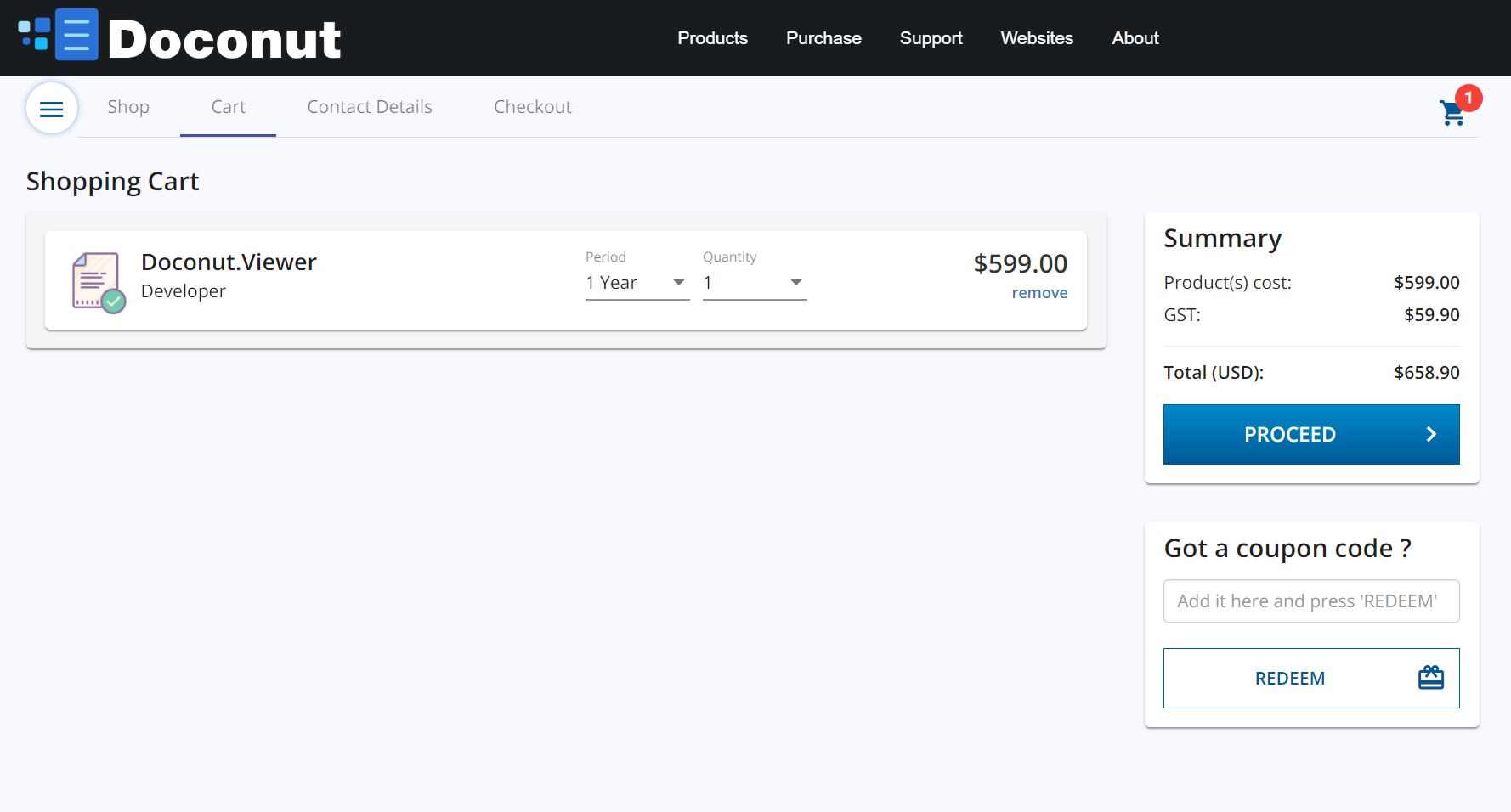The image size is (1511, 812).
Task: Click the 'Got a coupon code ?' heading
Action: tap(1287, 549)
